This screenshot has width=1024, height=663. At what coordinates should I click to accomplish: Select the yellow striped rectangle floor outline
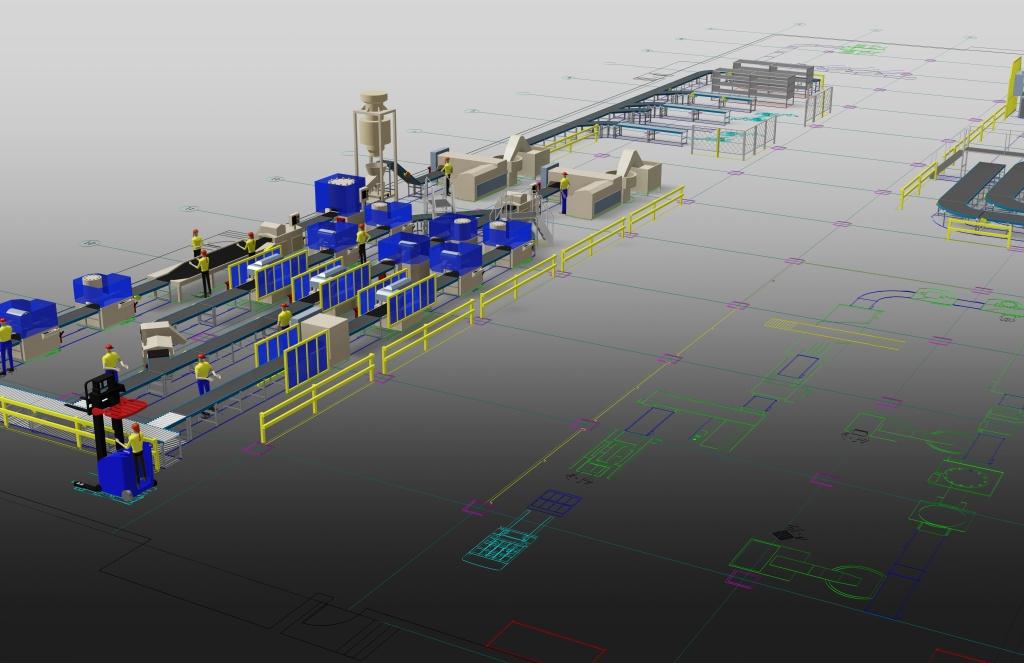[x=820, y=332]
